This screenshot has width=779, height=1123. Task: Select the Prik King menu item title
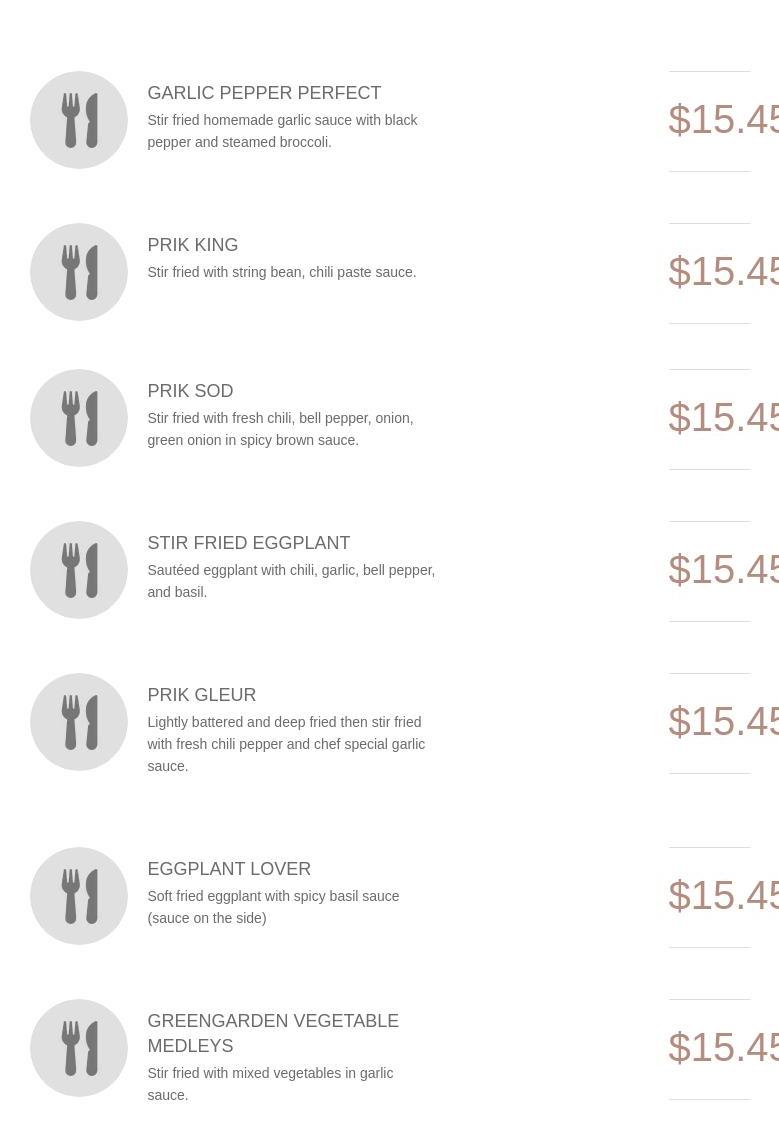pos(192,245)
